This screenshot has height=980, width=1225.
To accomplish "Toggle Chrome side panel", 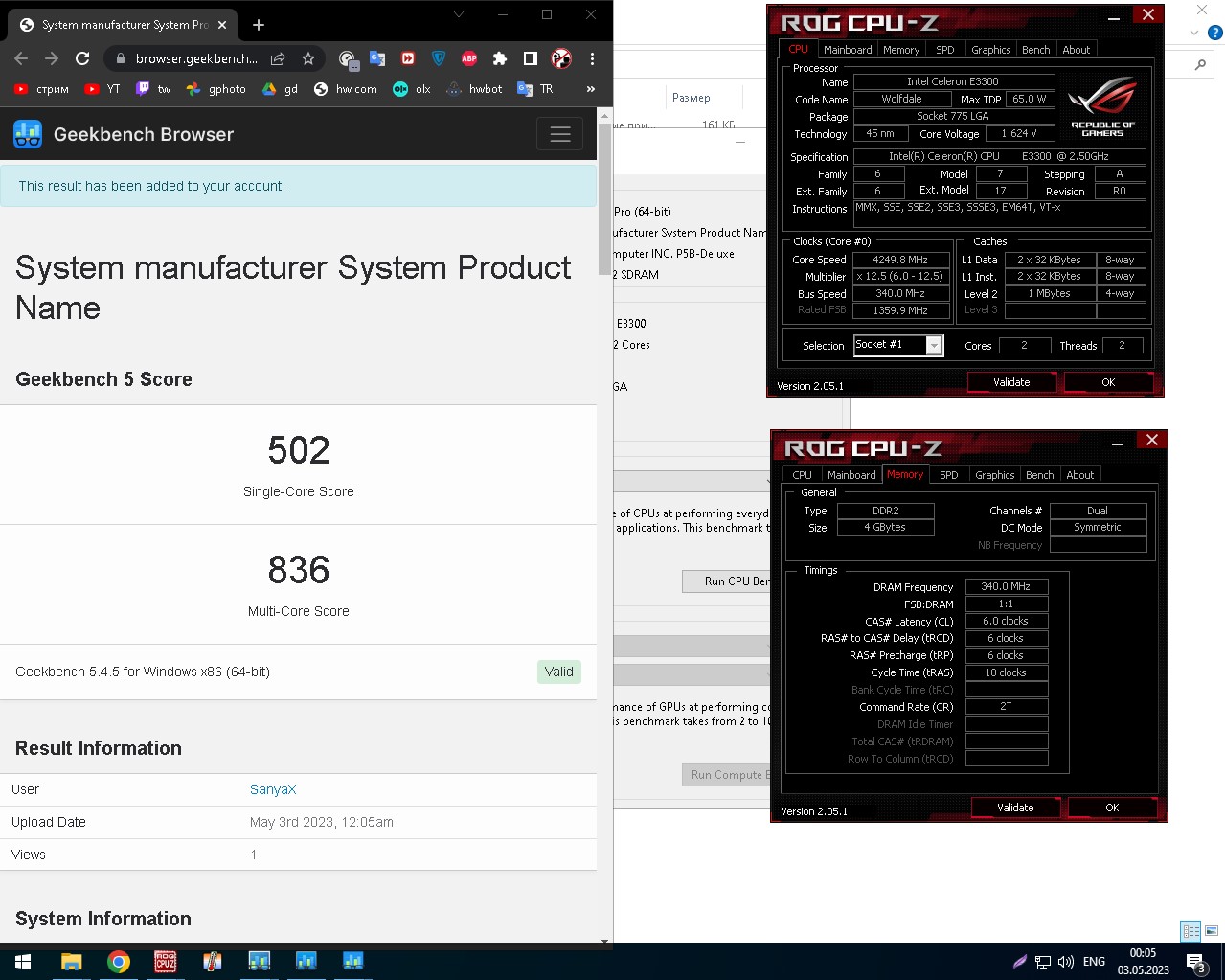I will tap(531, 58).
